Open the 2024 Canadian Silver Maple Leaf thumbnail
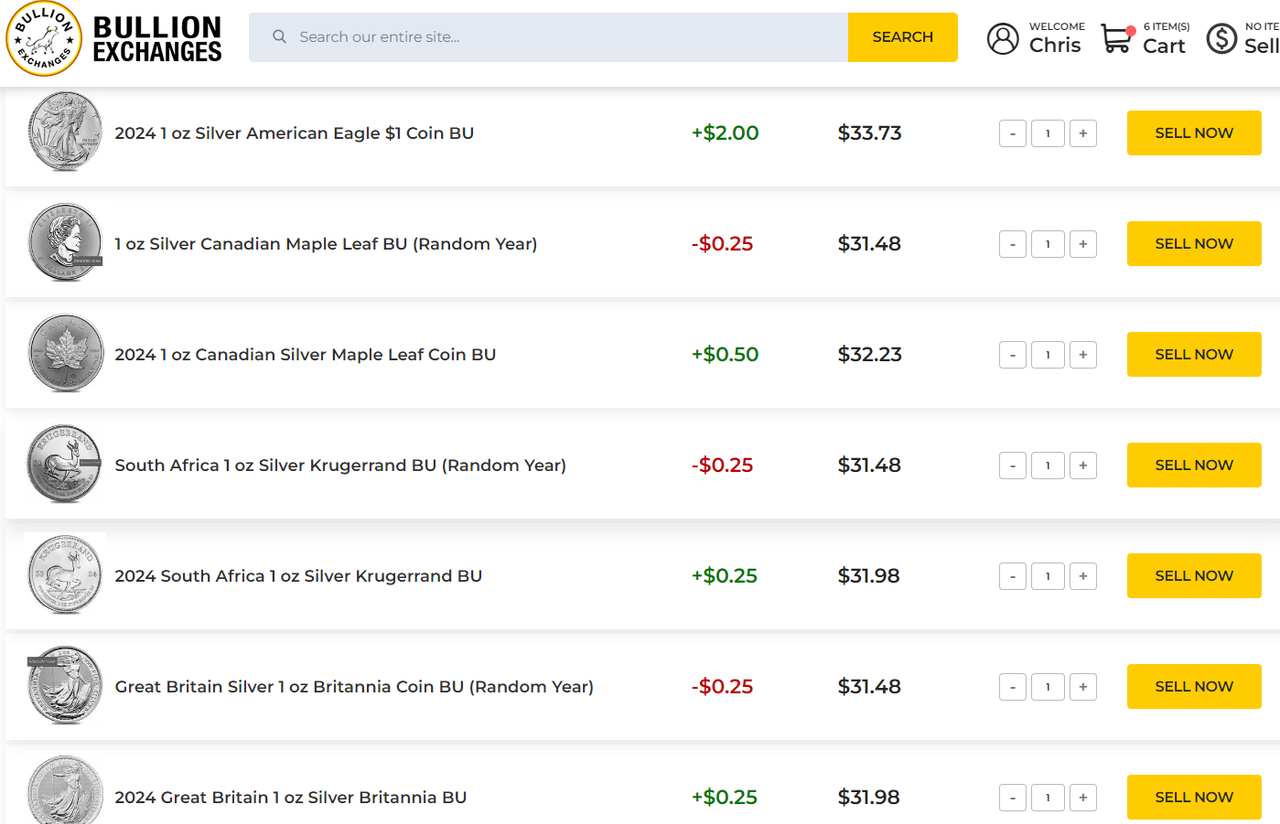 (x=65, y=353)
